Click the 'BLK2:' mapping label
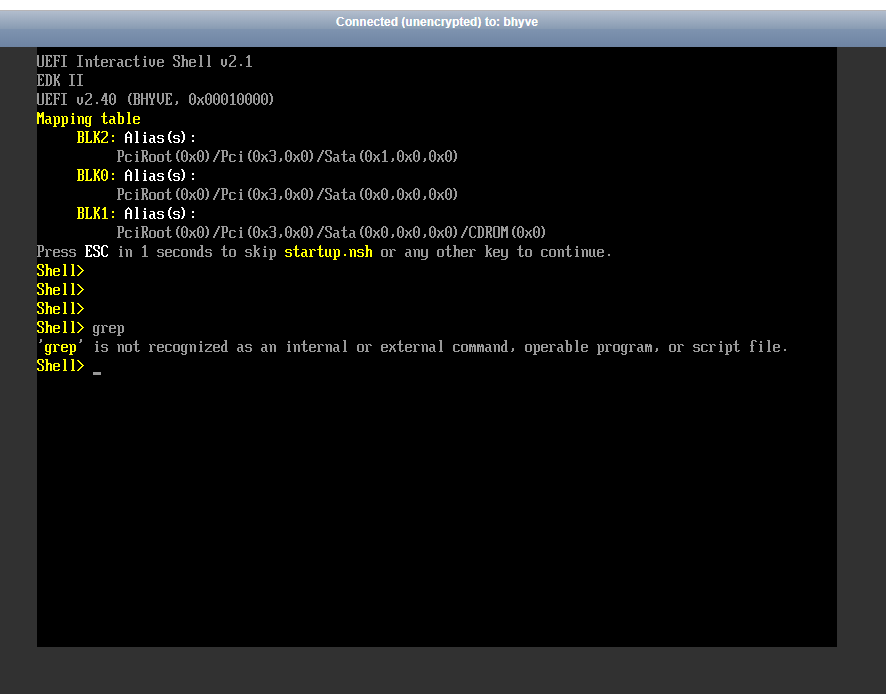 [x=96, y=137]
